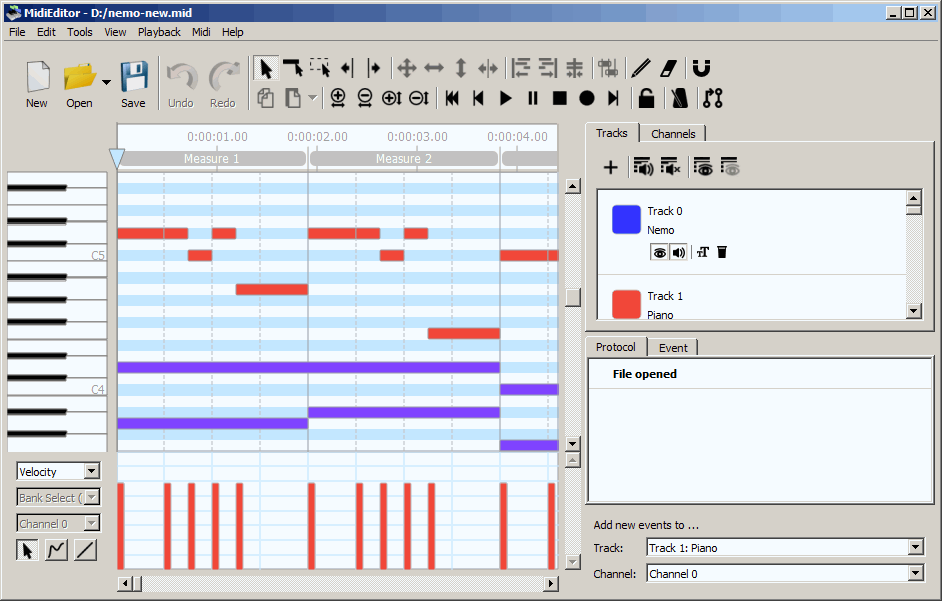Make all tracks audible
The width and height of the screenshot is (942, 601).
[x=643, y=167]
